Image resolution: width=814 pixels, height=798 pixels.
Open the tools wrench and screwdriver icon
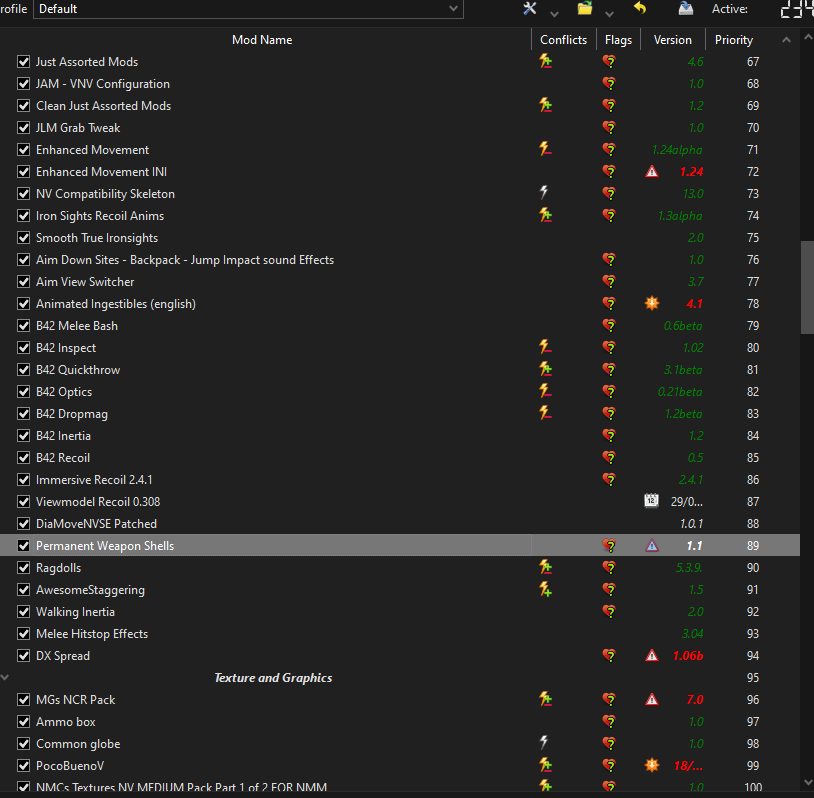point(530,8)
